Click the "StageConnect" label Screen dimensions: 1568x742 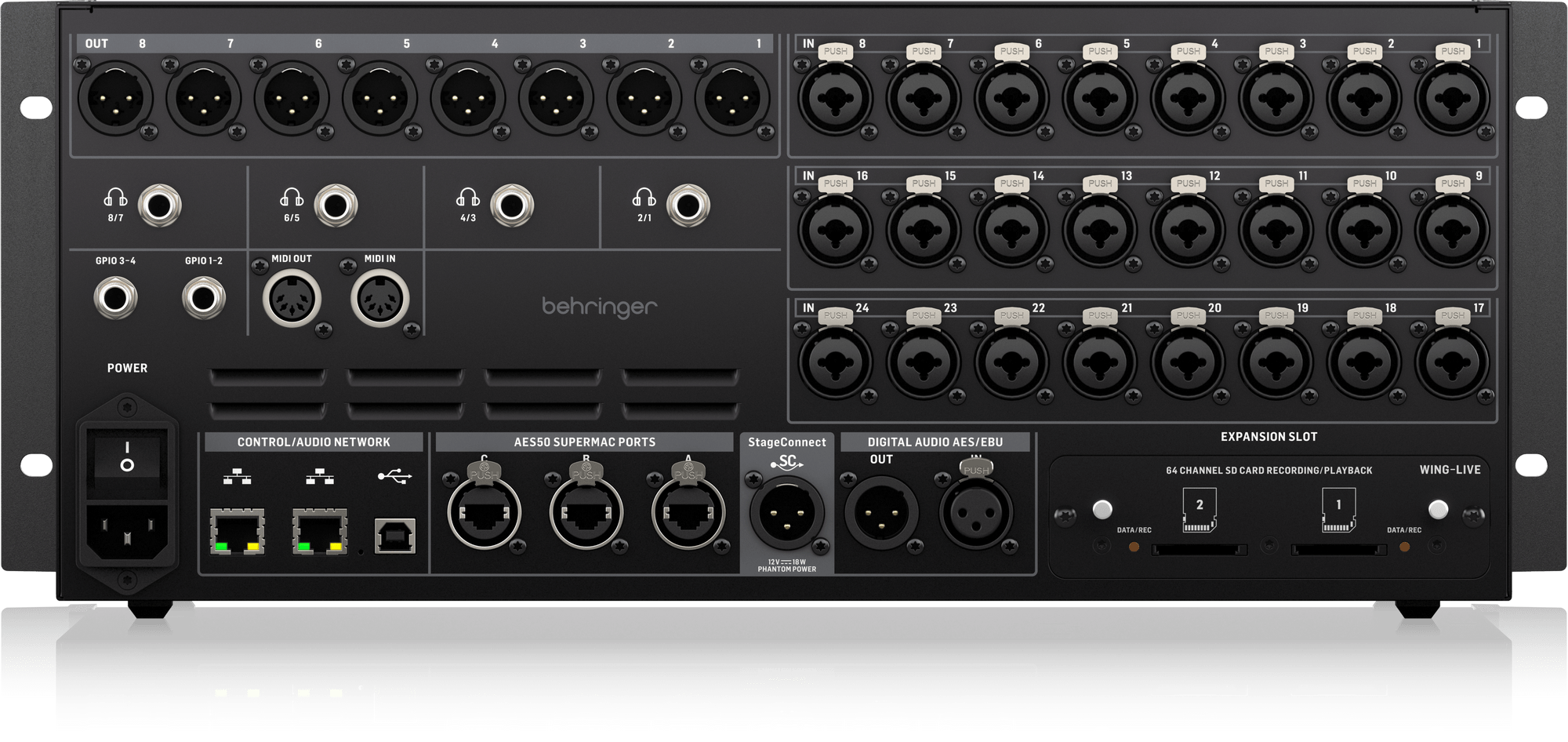click(787, 442)
